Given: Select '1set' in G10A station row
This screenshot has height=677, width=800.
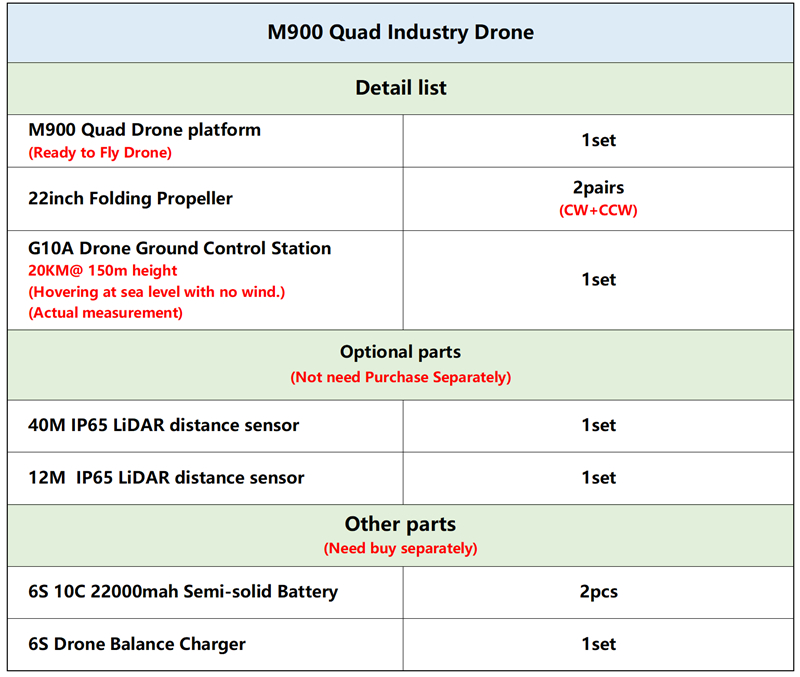Looking at the screenshot, I should click(598, 280).
